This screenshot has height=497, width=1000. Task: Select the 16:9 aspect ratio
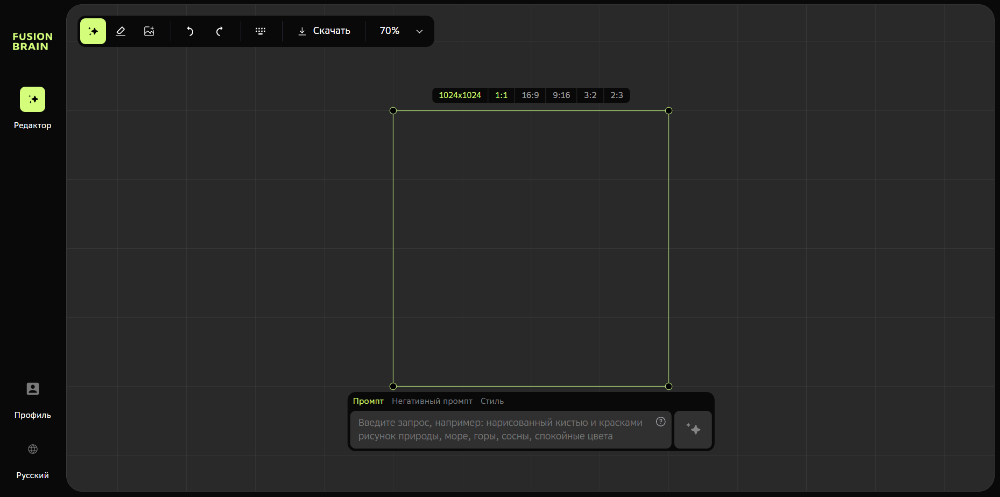[530, 95]
